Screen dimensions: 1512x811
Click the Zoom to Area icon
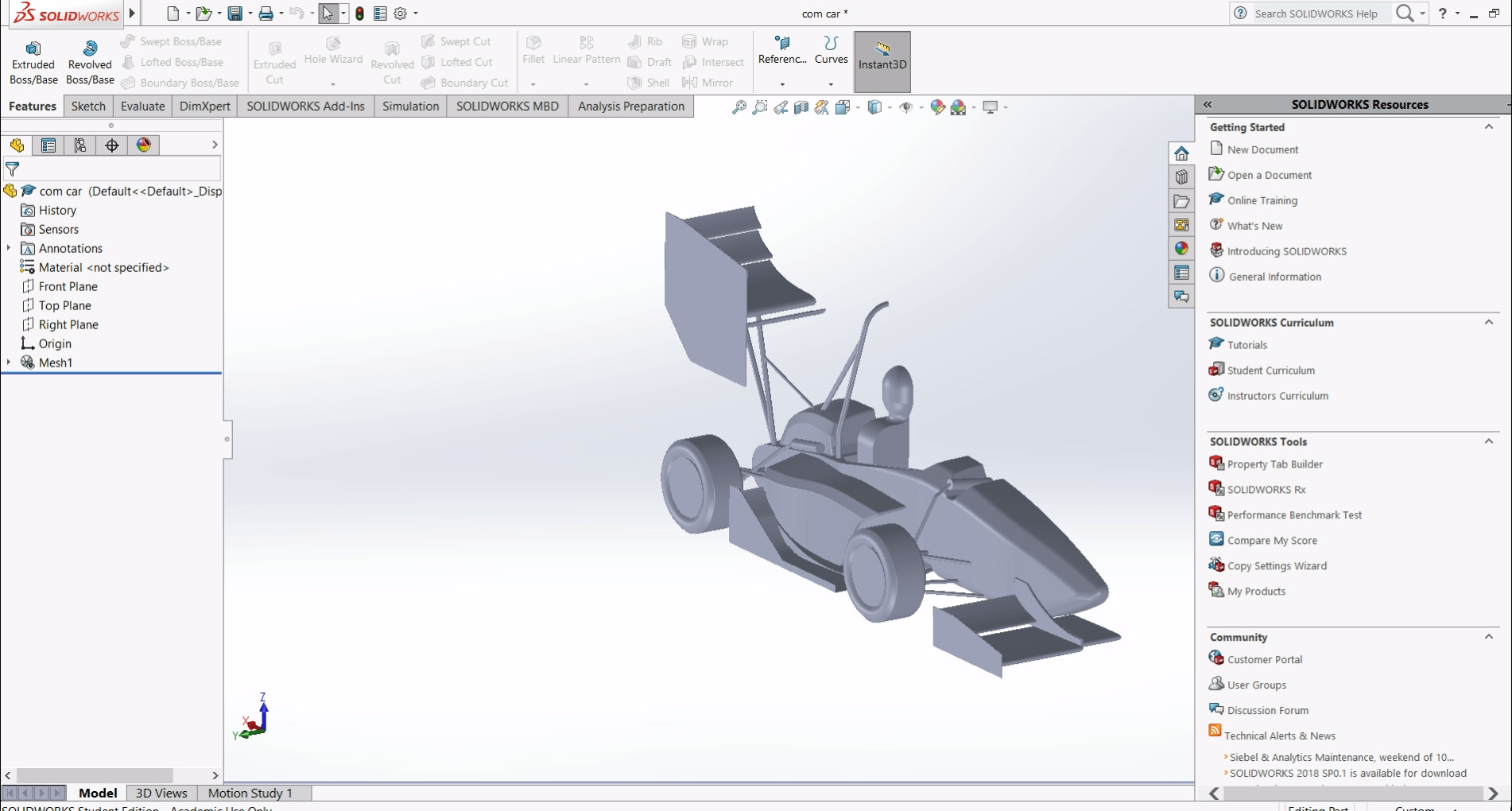760,107
